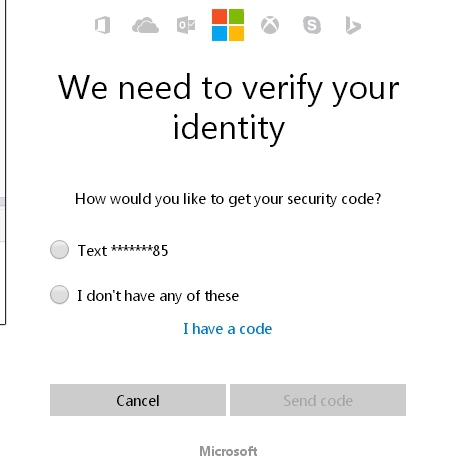The width and height of the screenshot is (475, 468).
Task: Click the Outlook envelope icon
Action: coord(186,25)
